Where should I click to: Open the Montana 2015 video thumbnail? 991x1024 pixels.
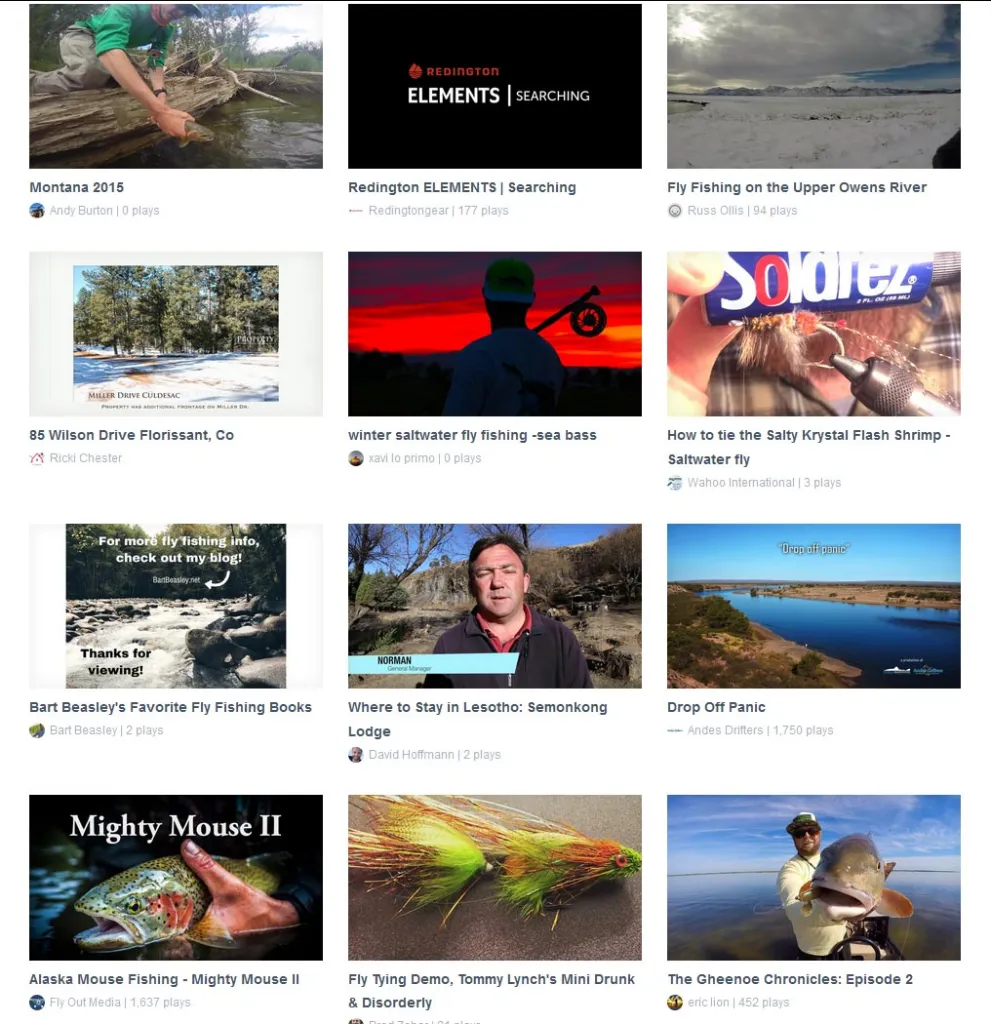click(176, 86)
